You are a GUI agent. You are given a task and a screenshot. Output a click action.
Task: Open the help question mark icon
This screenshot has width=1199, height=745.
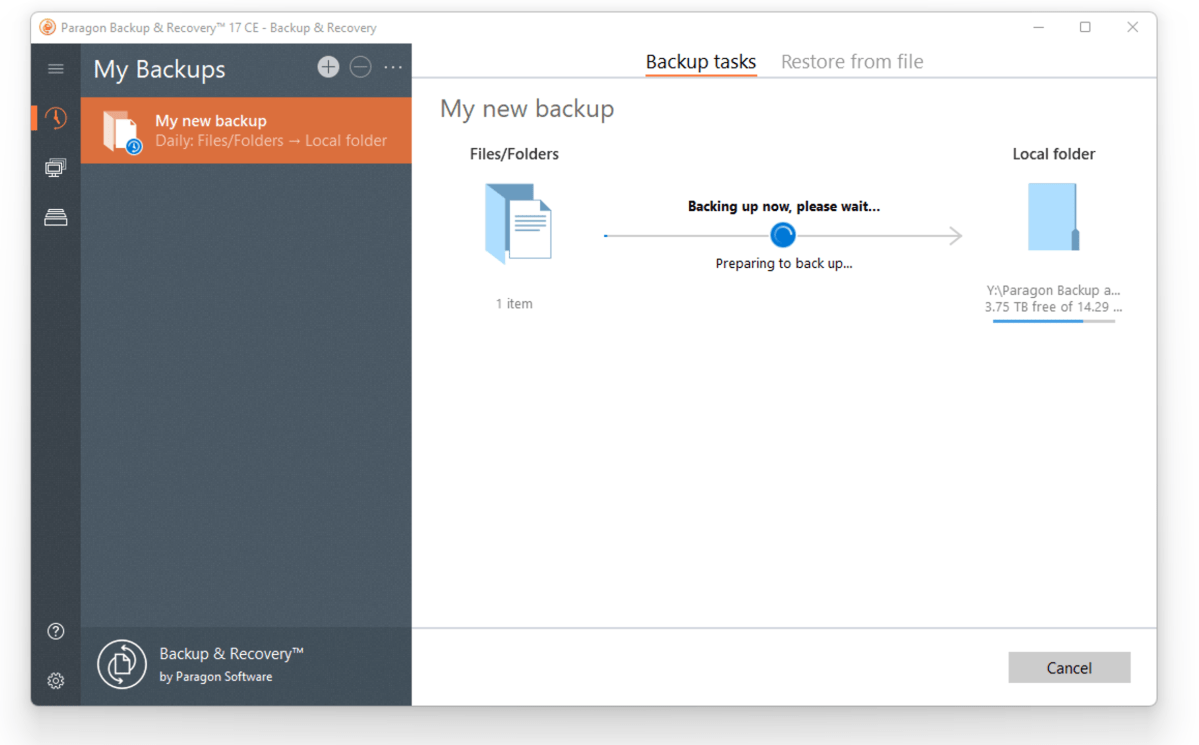tap(56, 631)
